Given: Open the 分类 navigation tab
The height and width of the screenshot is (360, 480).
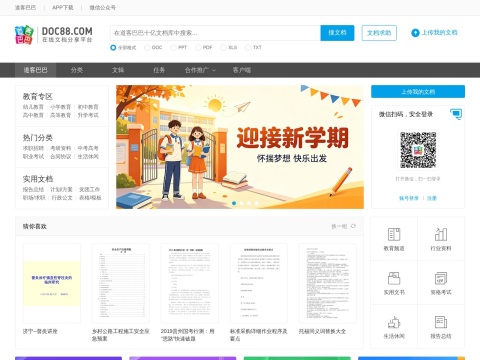Looking at the screenshot, I should coord(77,70).
